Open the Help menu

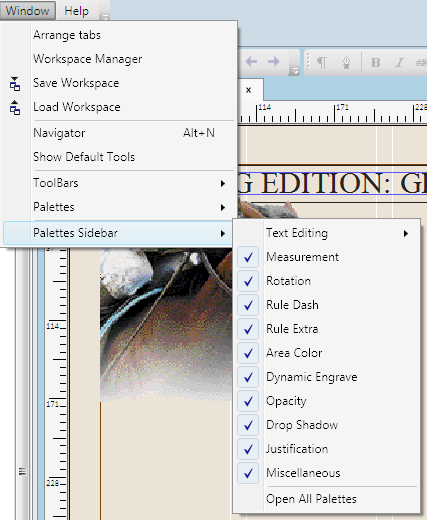(x=77, y=11)
